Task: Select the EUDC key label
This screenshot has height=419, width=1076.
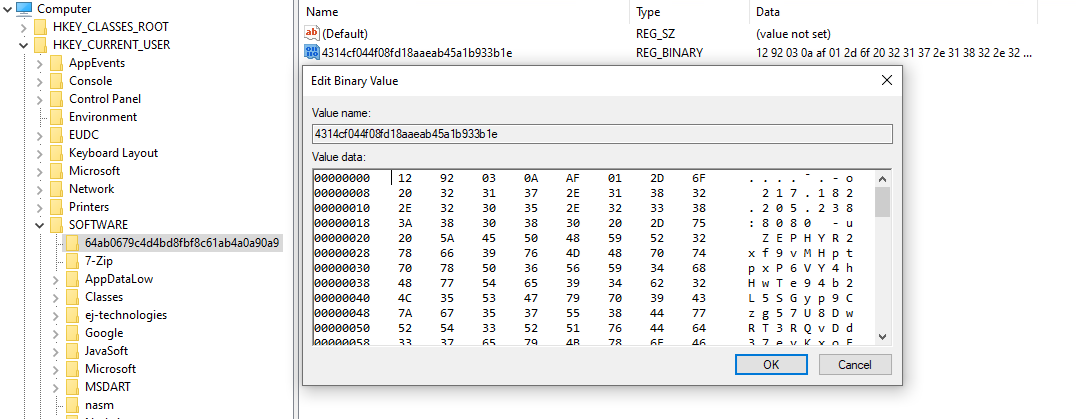Action: (84, 135)
